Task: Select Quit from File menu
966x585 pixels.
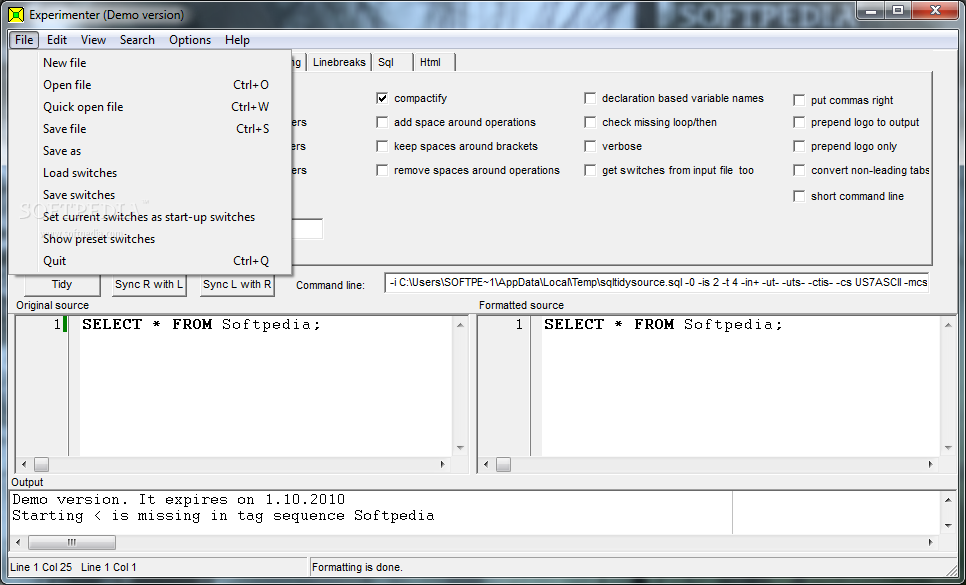Action: 150,261
